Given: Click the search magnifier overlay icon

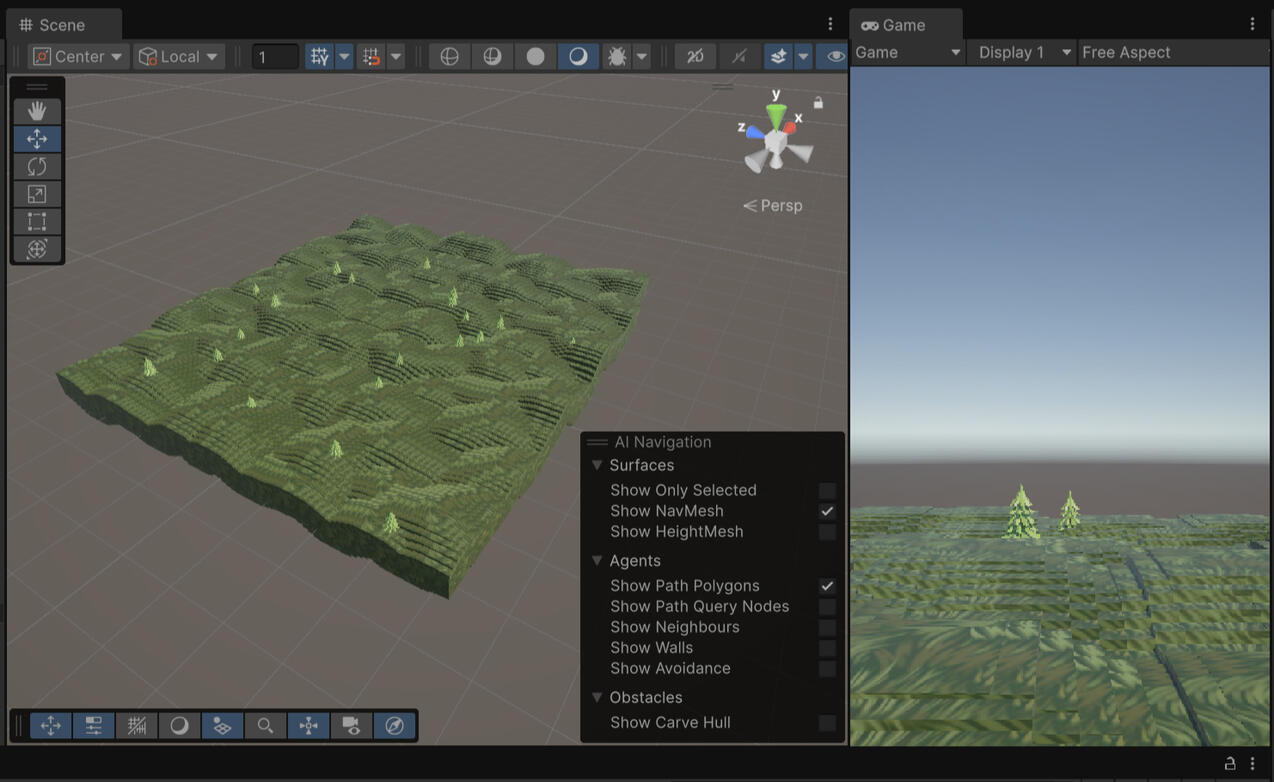Looking at the screenshot, I should click(x=265, y=726).
